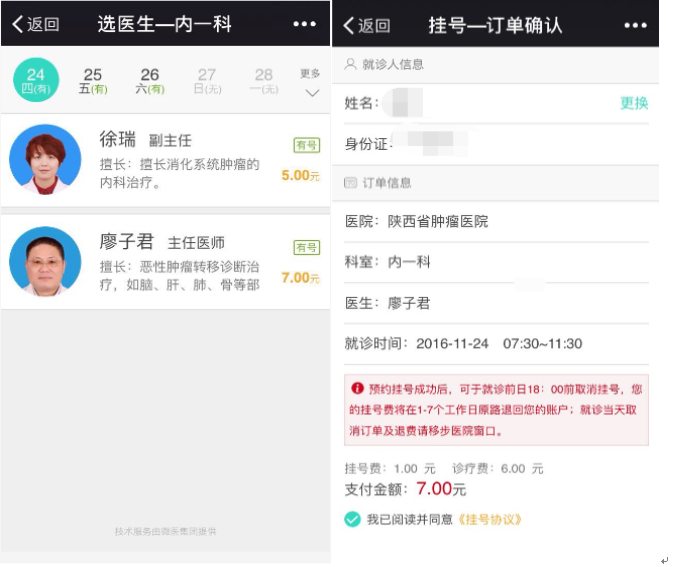Open the 《挂号协议》 agreement link
The width and height of the screenshot is (674, 567).
click(x=489, y=519)
